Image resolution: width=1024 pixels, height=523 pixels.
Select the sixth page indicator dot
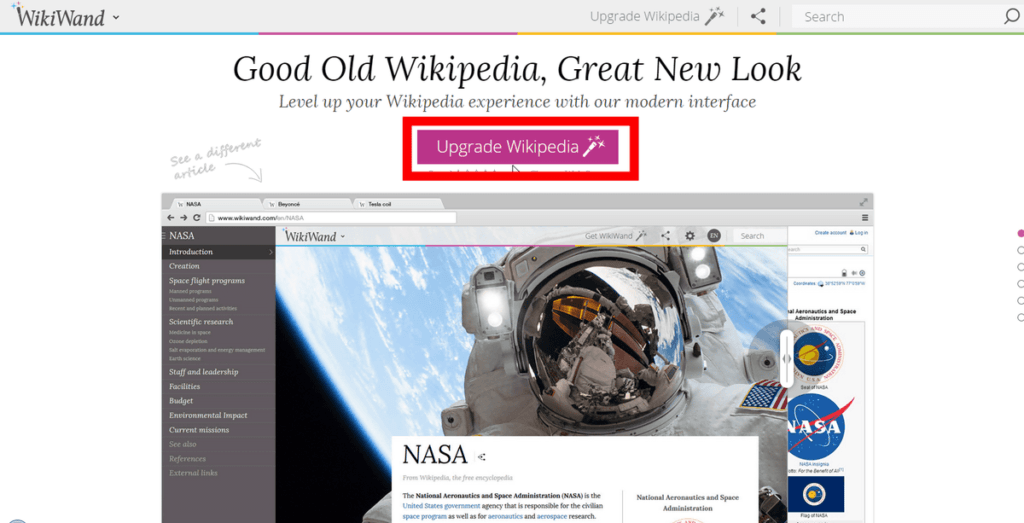click(1020, 317)
